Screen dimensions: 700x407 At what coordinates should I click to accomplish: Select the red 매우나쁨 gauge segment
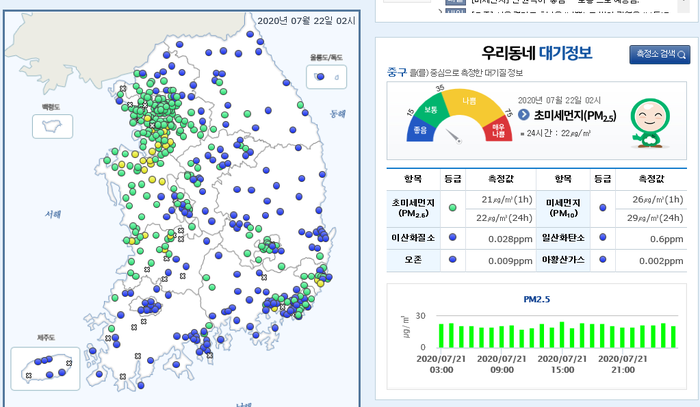tap(497, 127)
